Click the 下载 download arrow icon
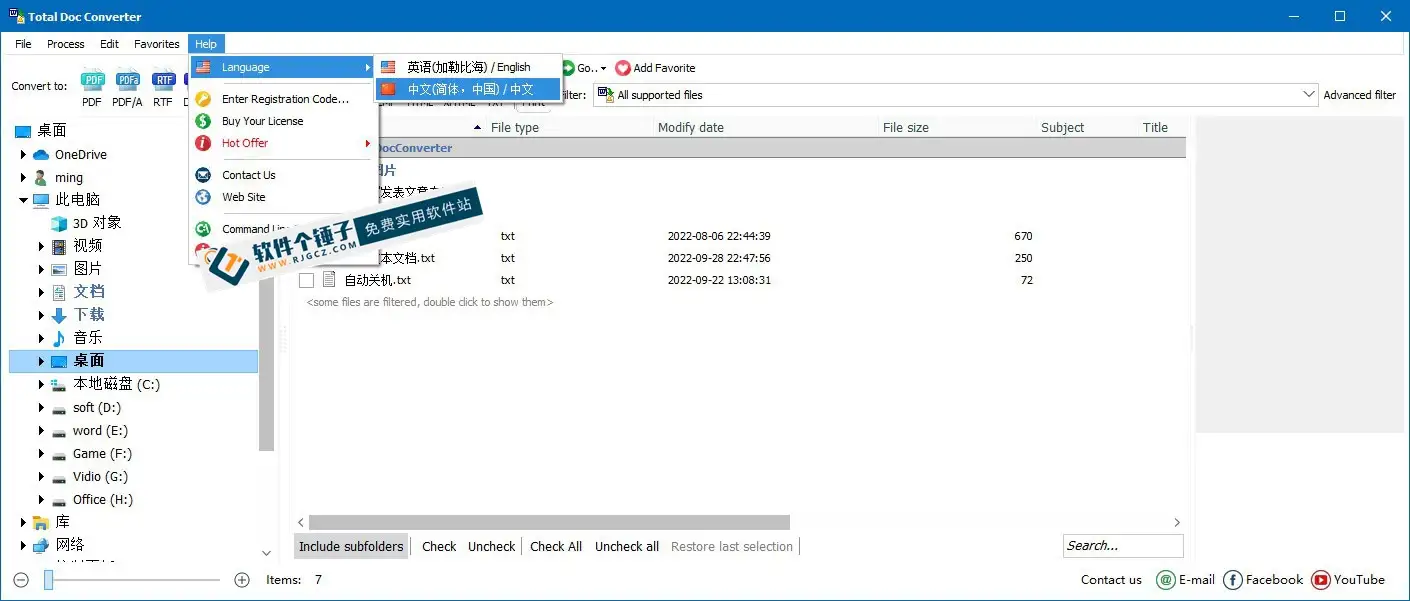Image resolution: width=1410 pixels, height=601 pixels. [60, 315]
